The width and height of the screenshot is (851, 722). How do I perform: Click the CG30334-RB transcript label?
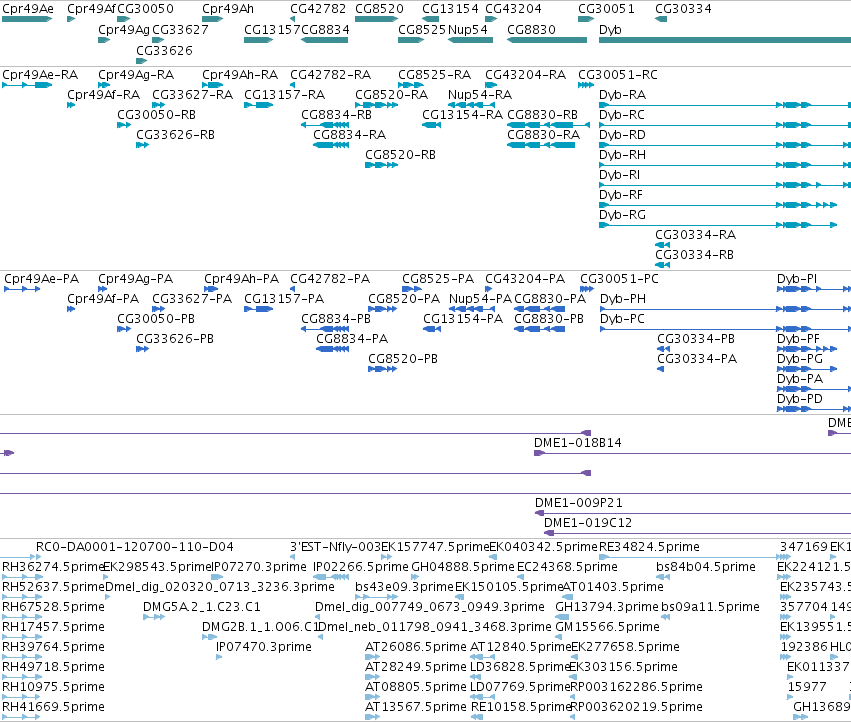click(x=694, y=255)
